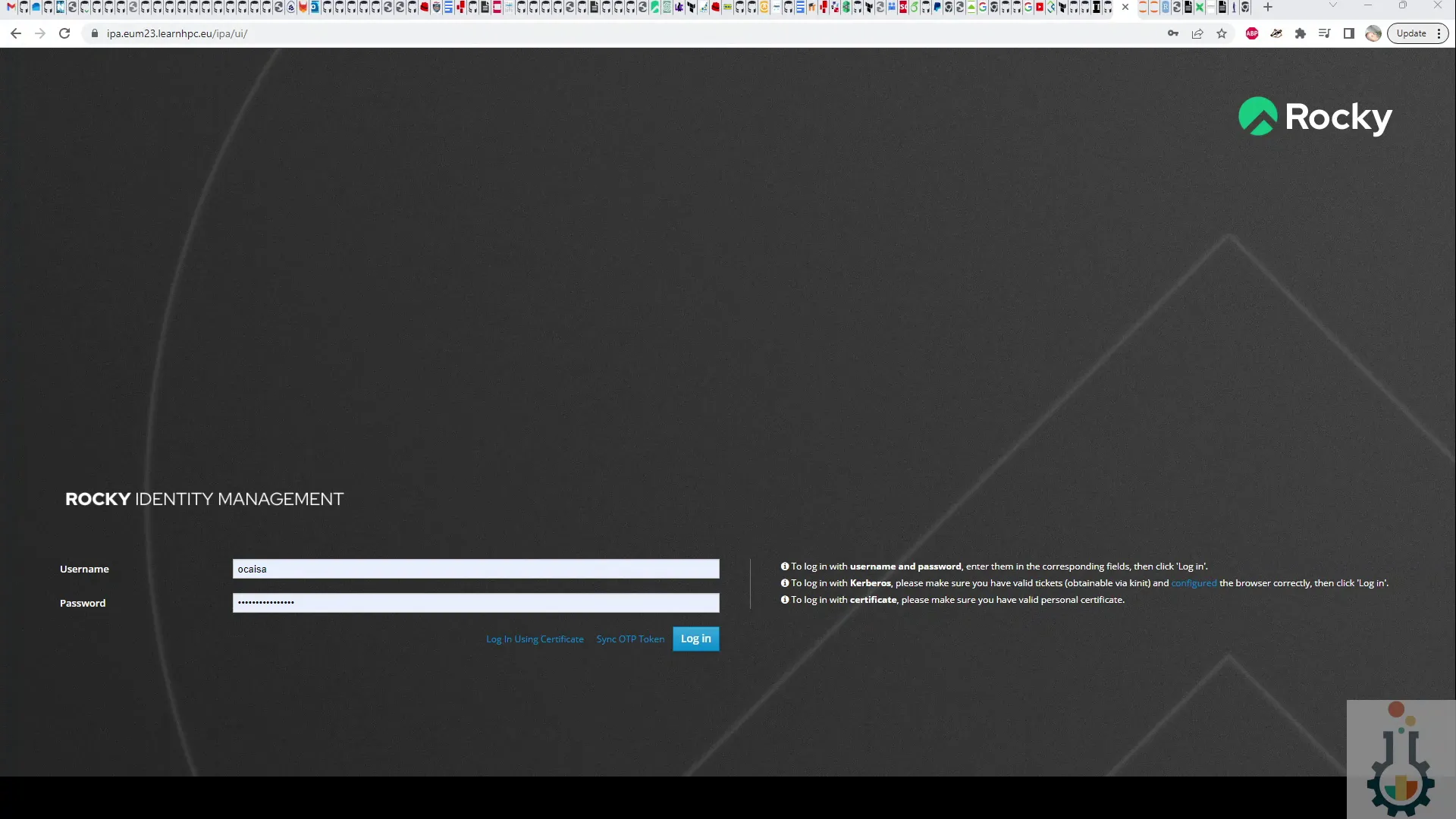Open the Chrome three-dot menu
1456x819 pixels.
click(x=1439, y=33)
